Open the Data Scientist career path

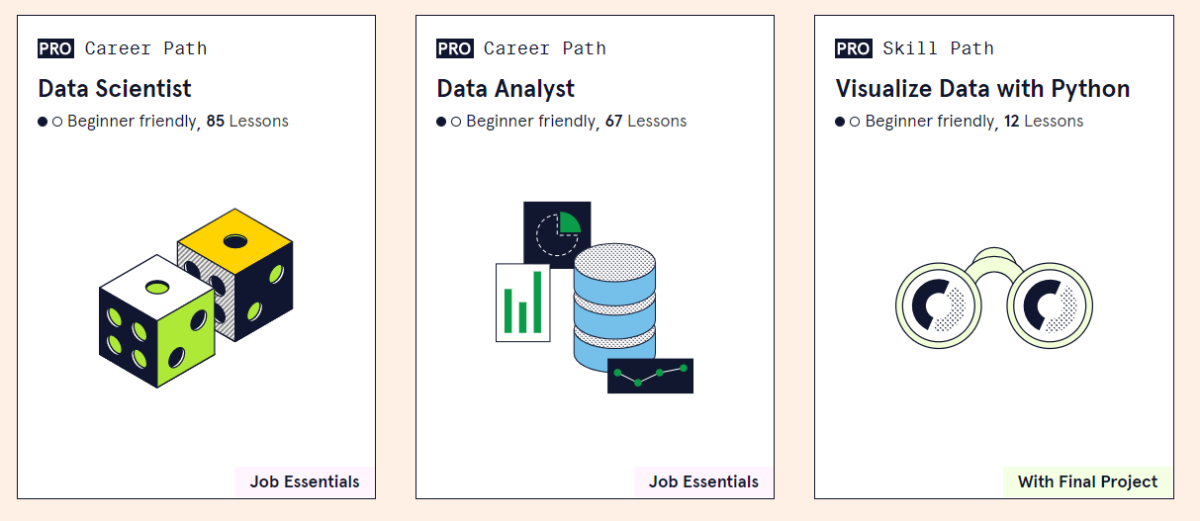click(115, 89)
